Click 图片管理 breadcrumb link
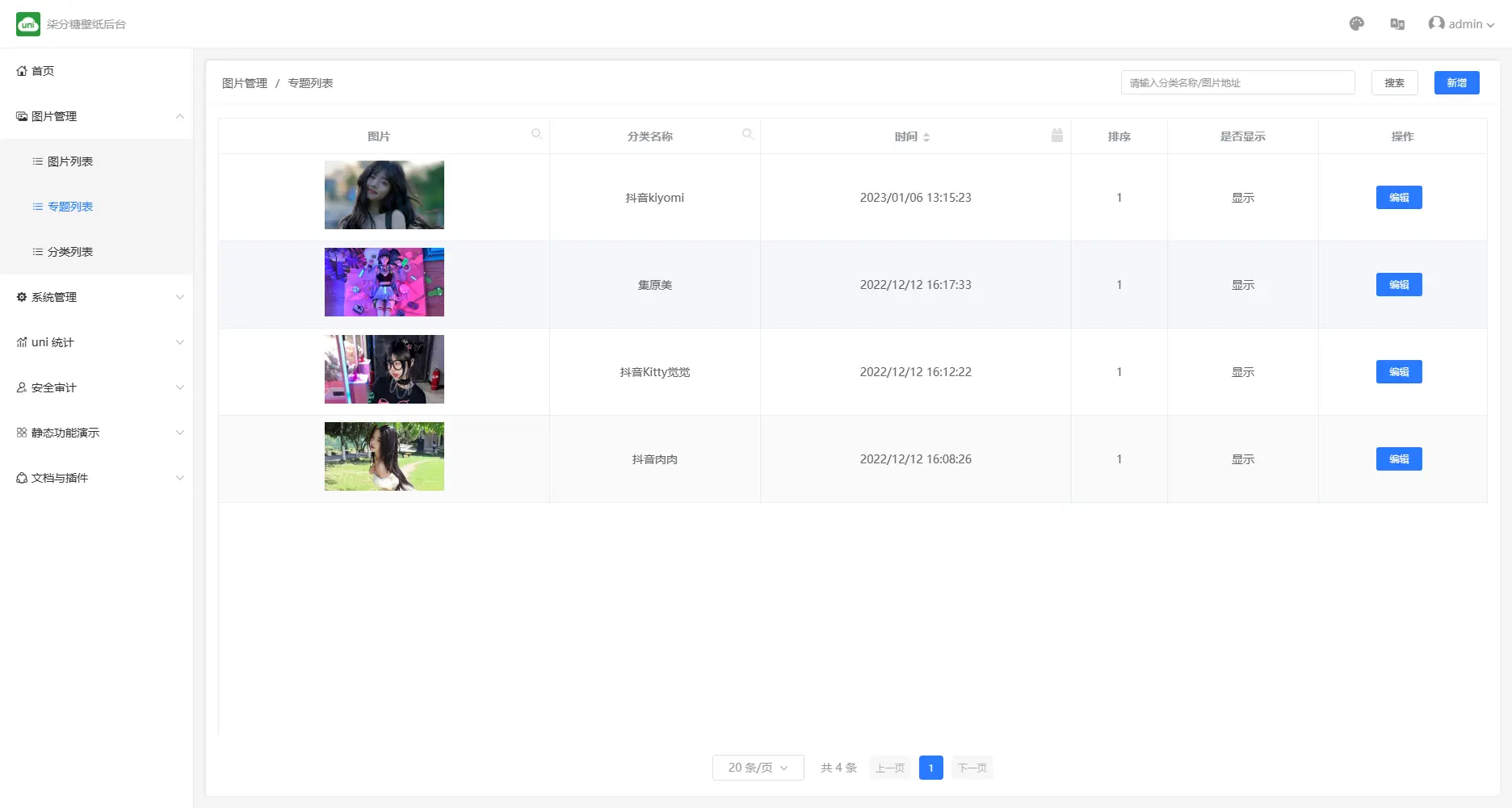This screenshot has height=808, width=1512. pyautogui.click(x=245, y=83)
